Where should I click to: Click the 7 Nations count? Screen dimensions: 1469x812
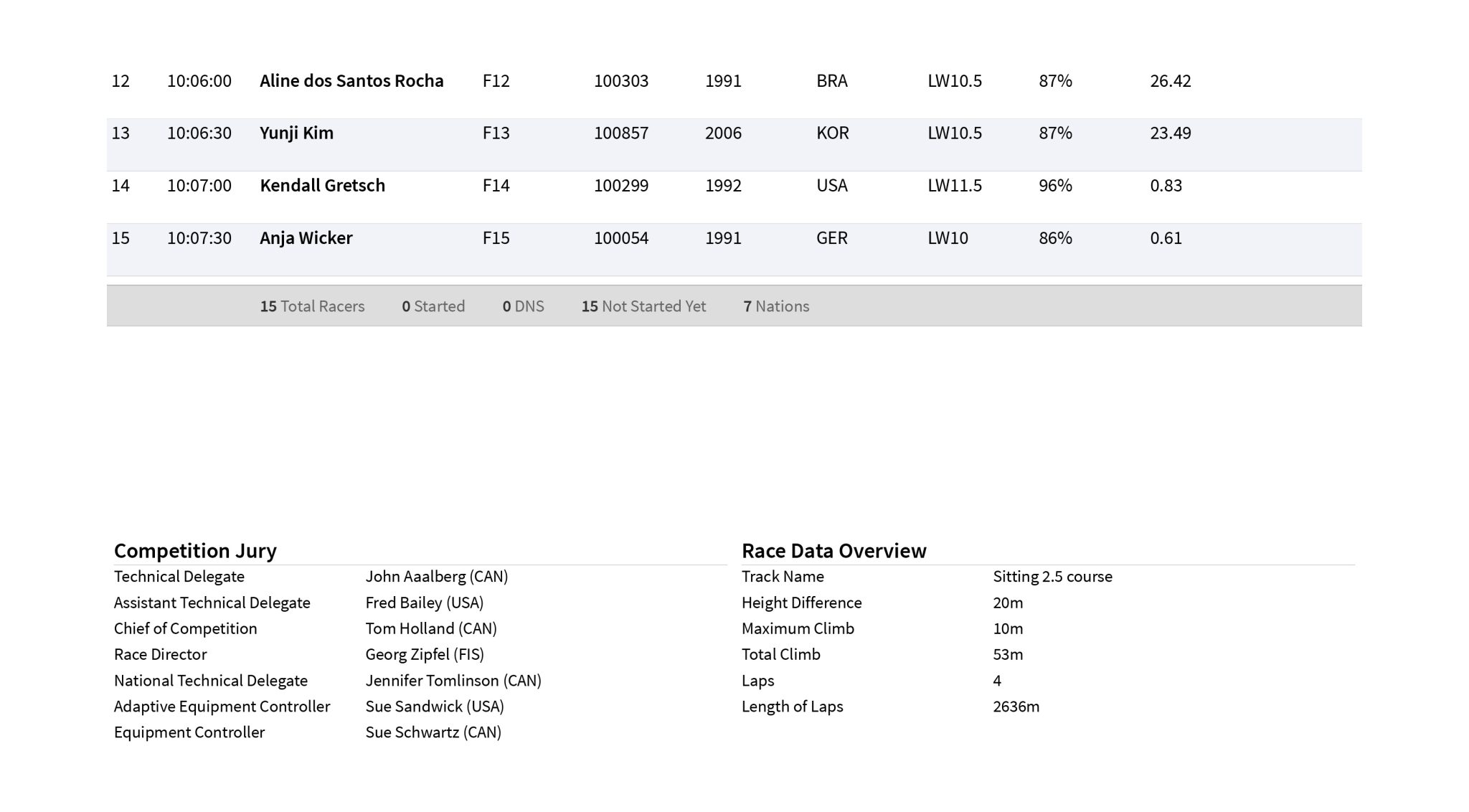[x=776, y=306]
